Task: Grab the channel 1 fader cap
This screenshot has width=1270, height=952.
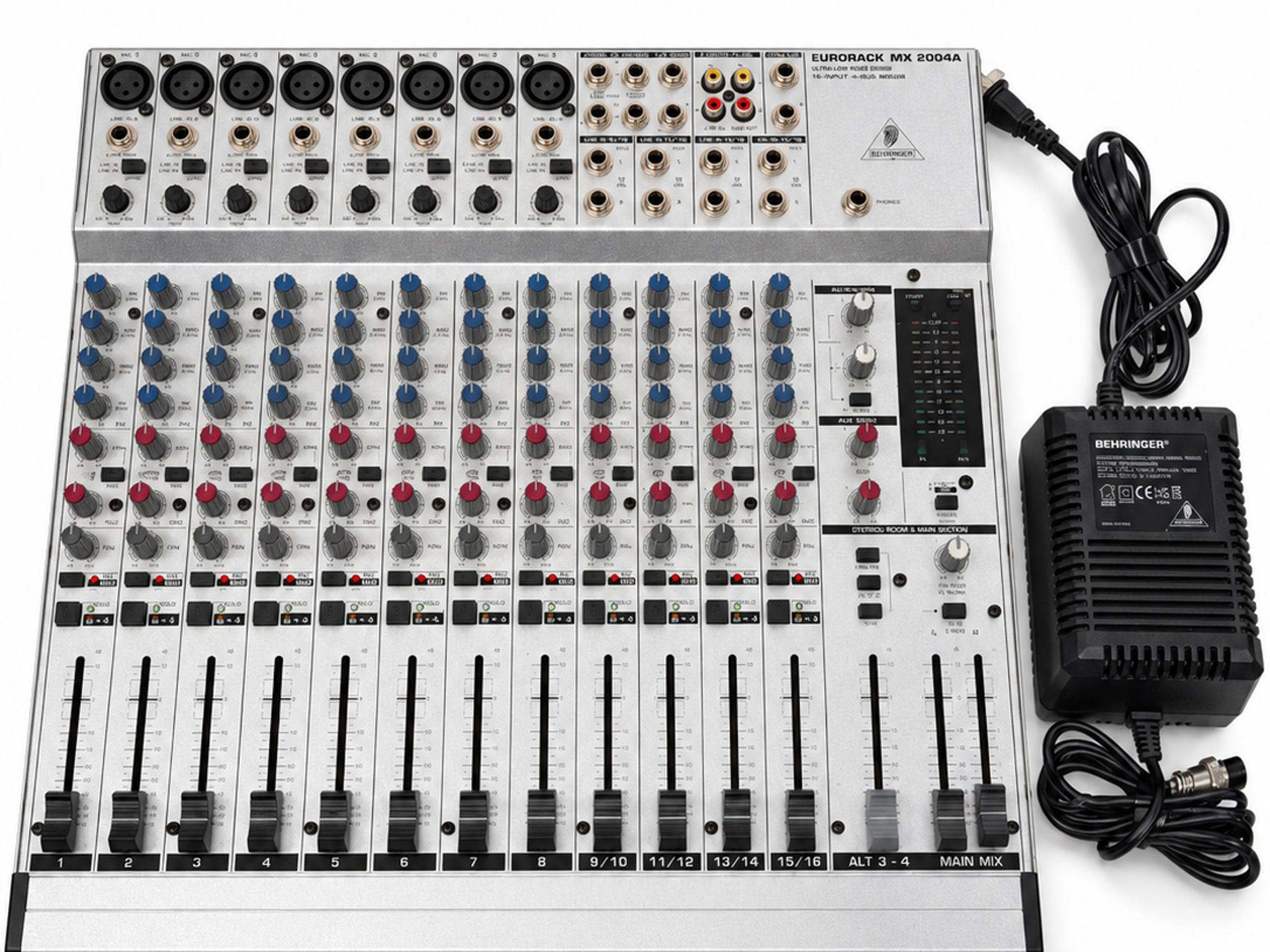Action: coord(61,821)
